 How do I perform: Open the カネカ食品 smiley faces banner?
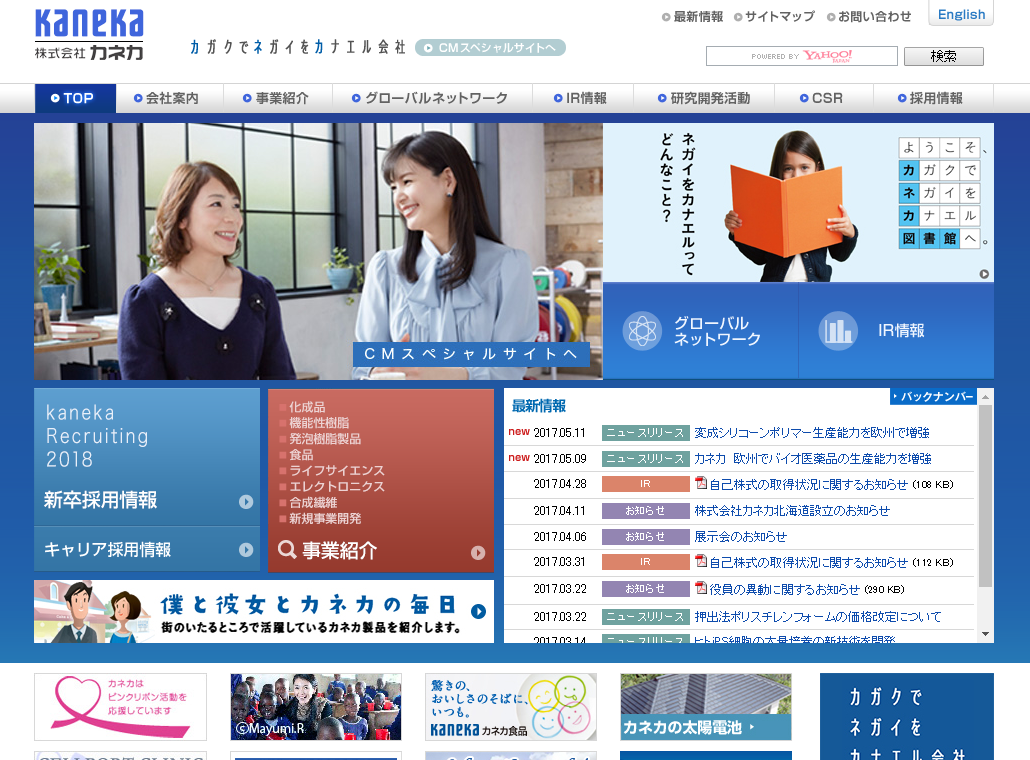pyautogui.click(x=511, y=707)
